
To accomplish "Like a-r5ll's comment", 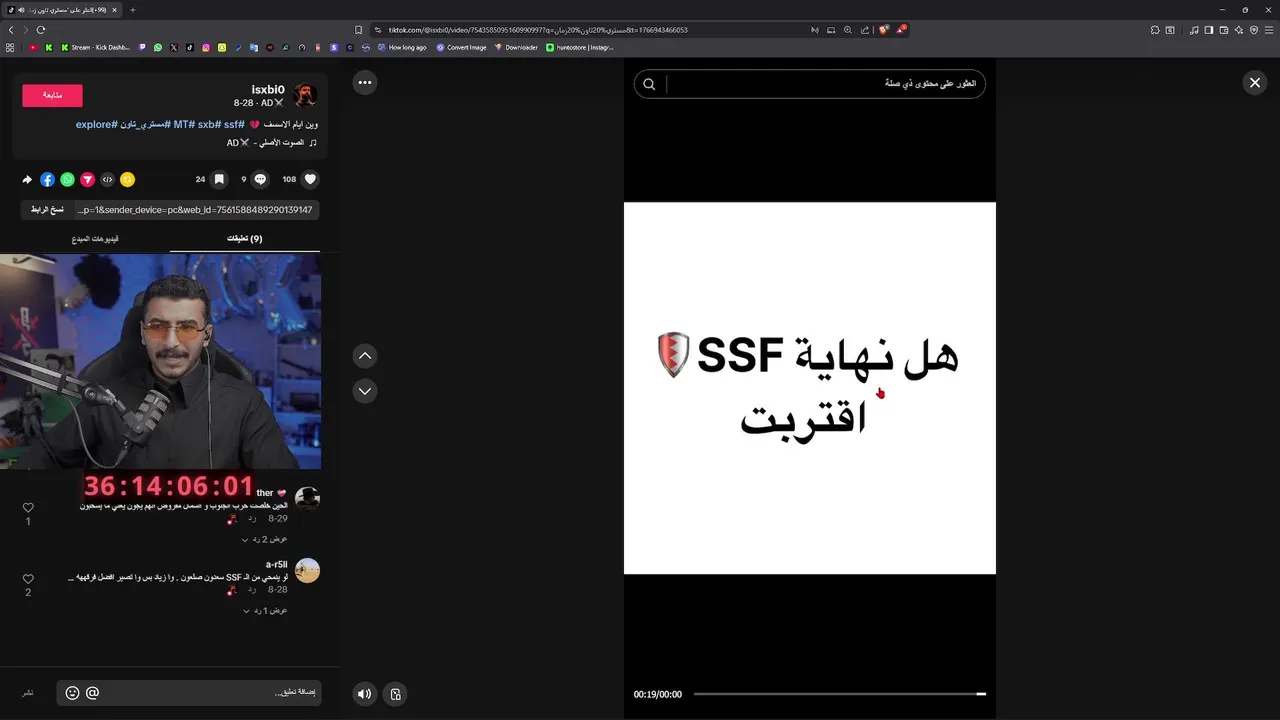I will pyautogui.click(x=28, y=579).
